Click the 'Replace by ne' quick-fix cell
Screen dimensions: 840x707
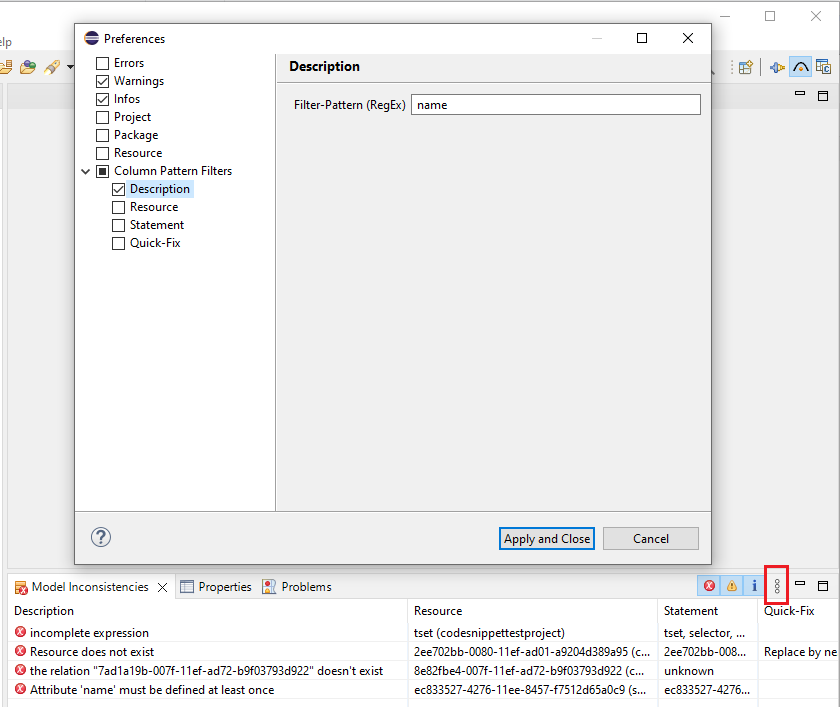[800, 652]
